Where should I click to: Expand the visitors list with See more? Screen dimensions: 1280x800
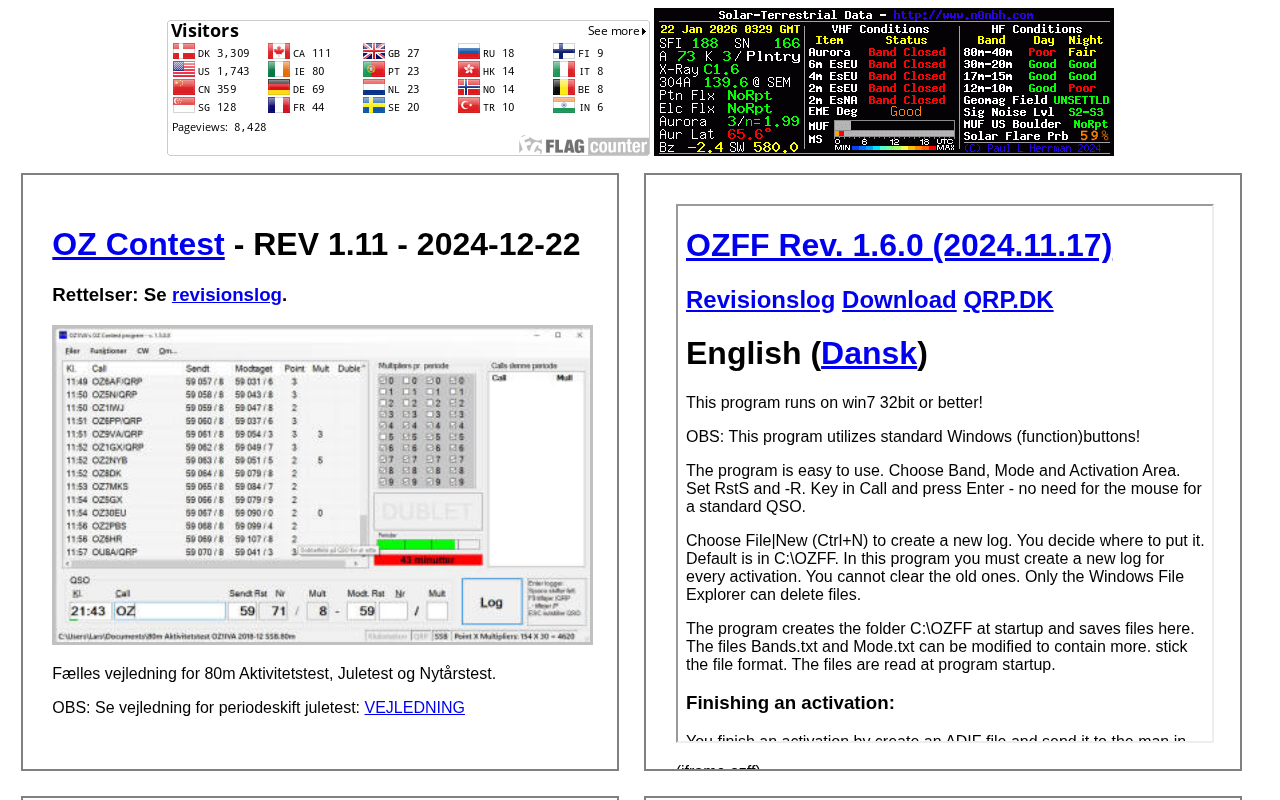coord(616,31)
